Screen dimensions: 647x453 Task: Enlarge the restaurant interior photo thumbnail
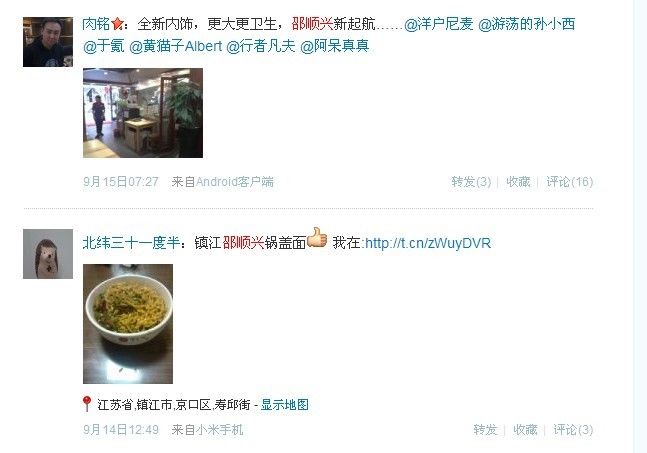tap(143, 113)
